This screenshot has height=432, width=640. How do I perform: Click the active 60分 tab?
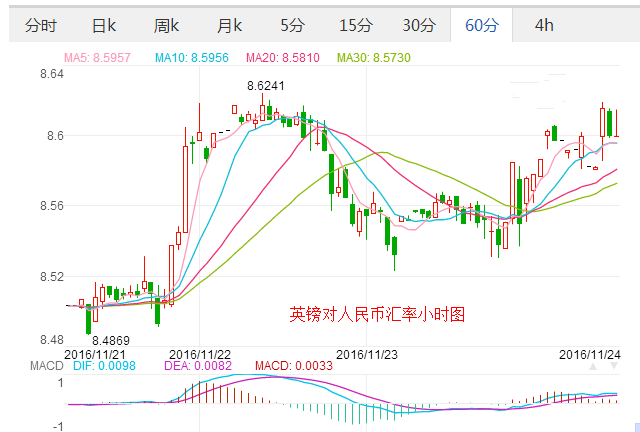[x=482, y=25]
